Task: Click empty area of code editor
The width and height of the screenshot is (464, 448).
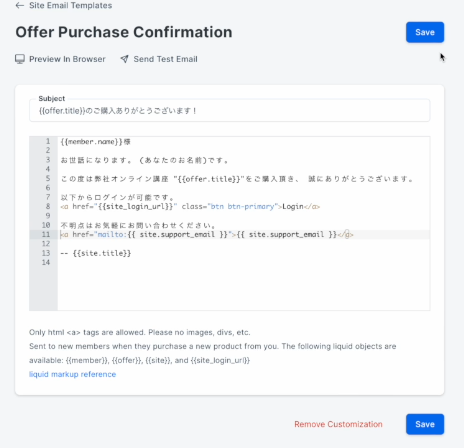Action: click(x=243, y=288)
